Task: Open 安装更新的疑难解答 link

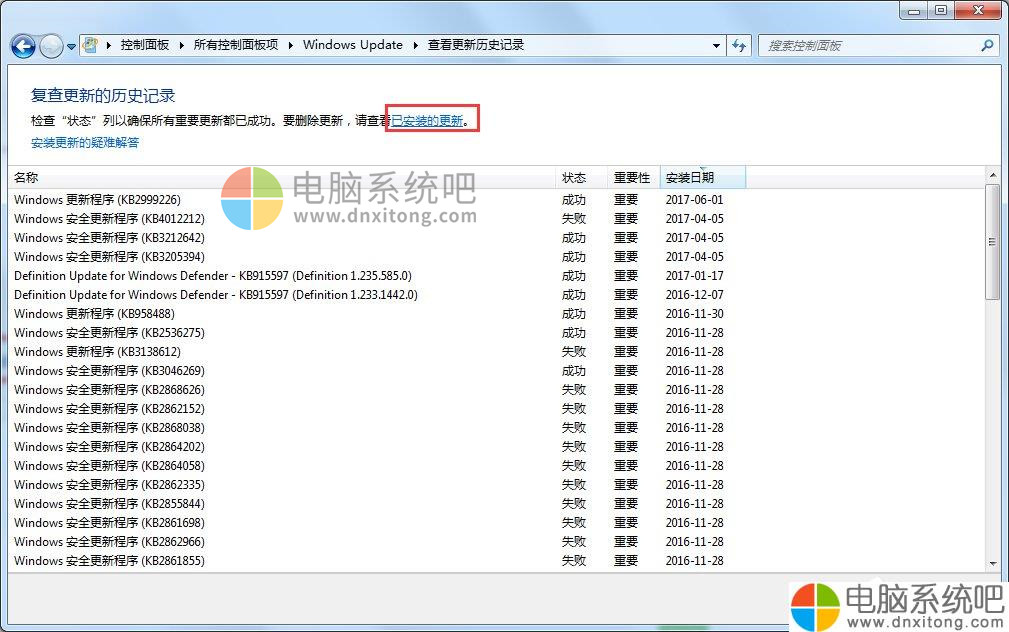Action: click(x=85, y=142)
